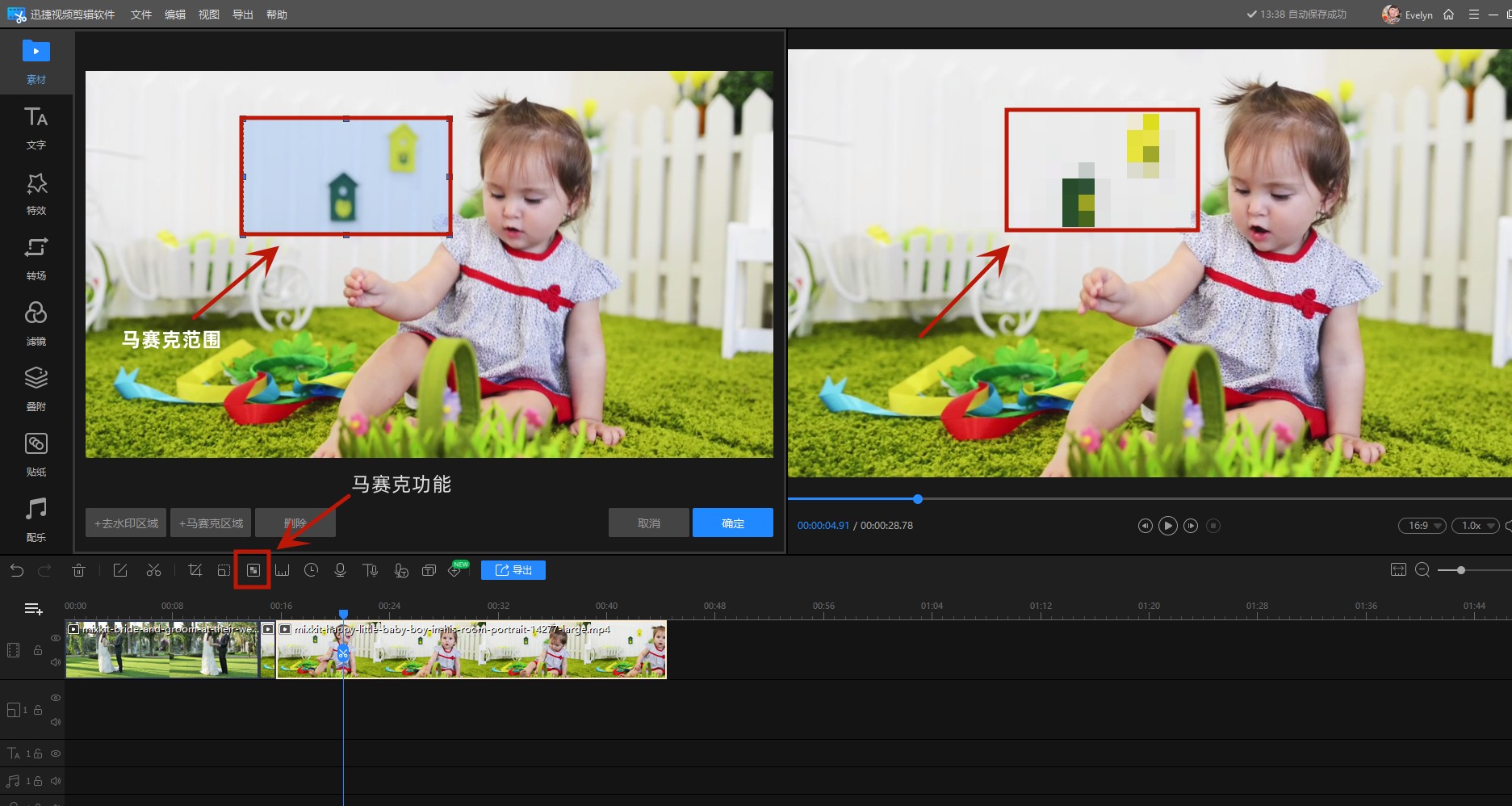Open the 文件 menu
1512x806 pixels.
click(141, 15)
